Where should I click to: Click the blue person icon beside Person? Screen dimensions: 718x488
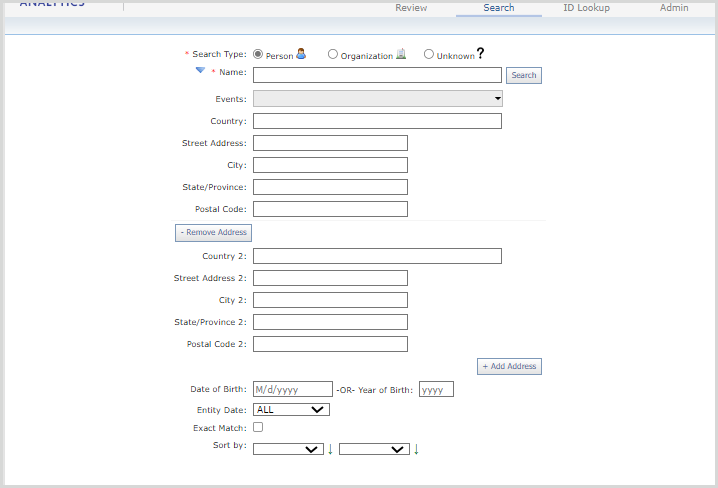tap(301, 54)
